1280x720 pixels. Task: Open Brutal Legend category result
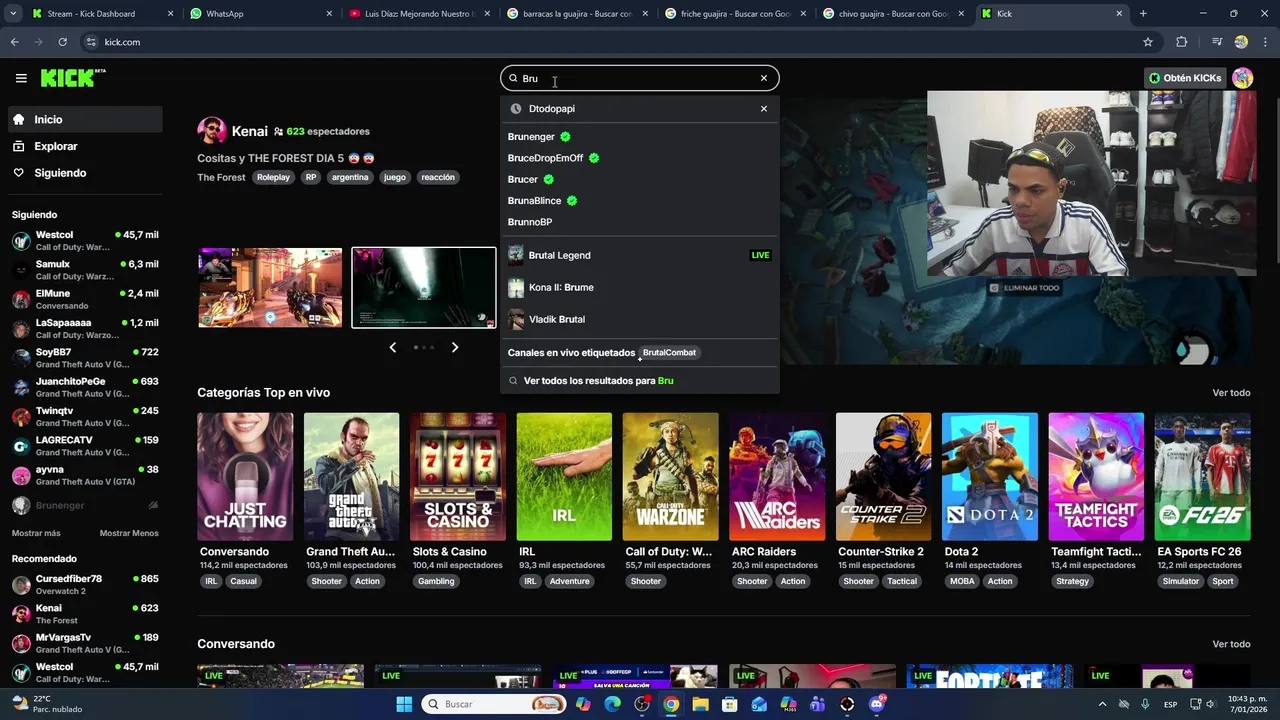point(640,255)
